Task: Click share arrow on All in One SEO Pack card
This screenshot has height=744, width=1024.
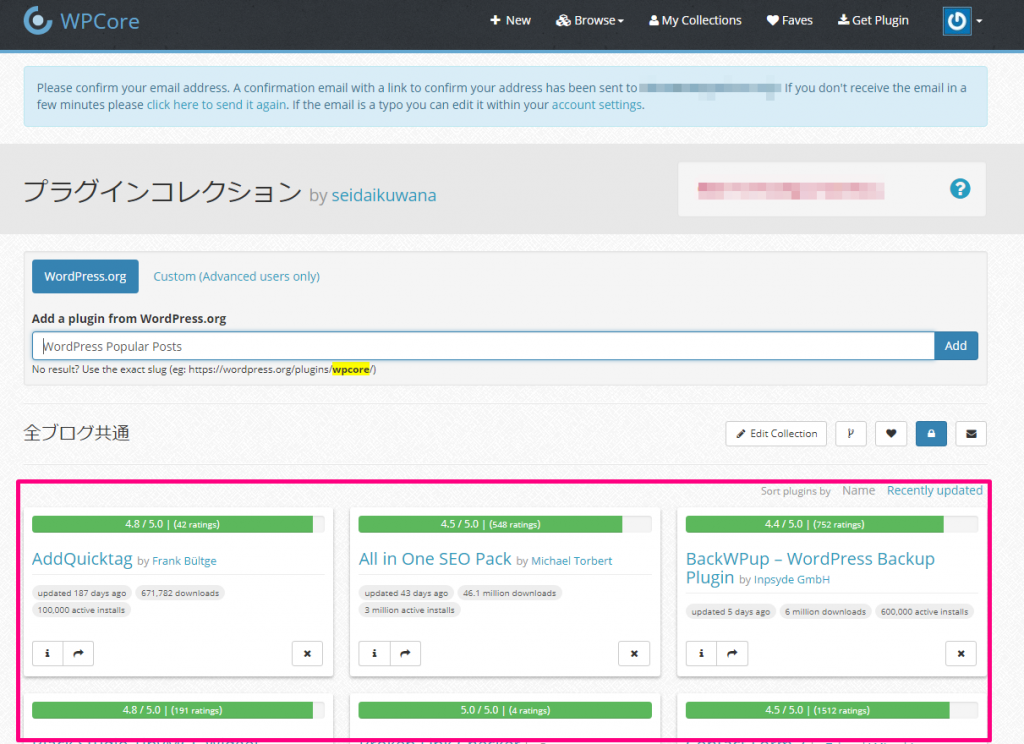Action: [x=406, y=653]
